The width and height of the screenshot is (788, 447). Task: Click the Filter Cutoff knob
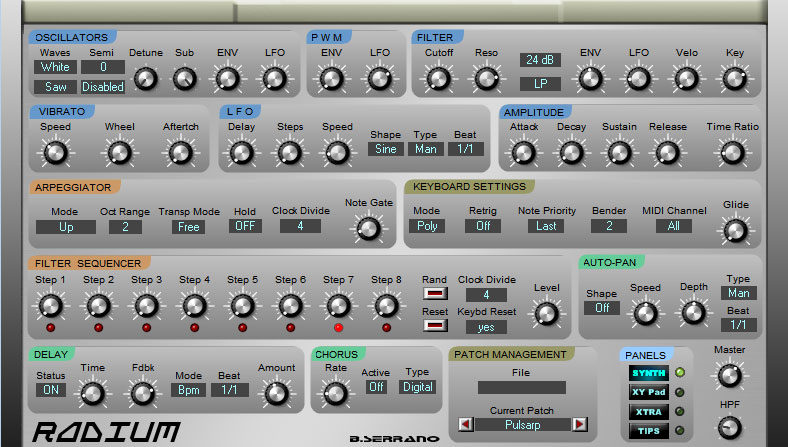[437, 77]
